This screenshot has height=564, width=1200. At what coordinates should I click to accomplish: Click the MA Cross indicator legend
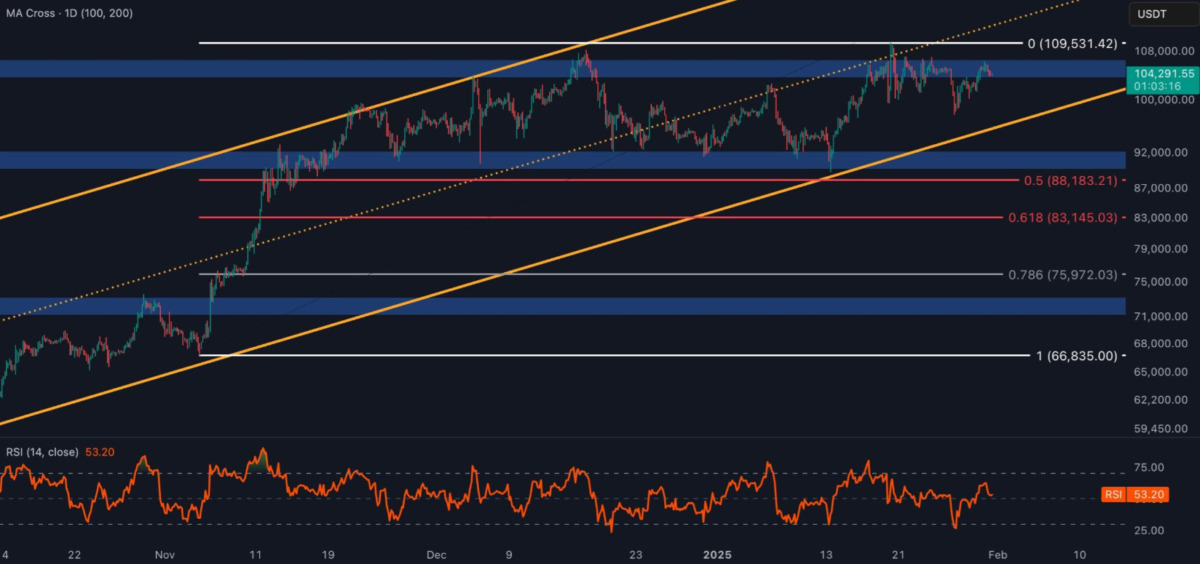tap(68, 13)
